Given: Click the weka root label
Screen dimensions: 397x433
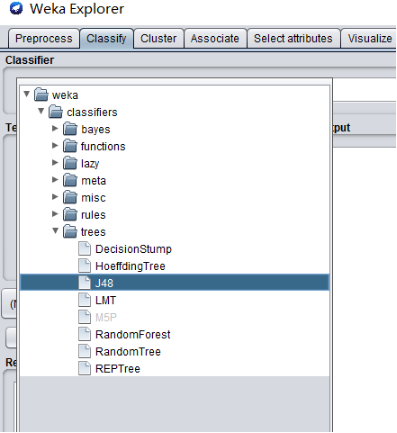Looking at the screenshot, I should pos(65,95).
